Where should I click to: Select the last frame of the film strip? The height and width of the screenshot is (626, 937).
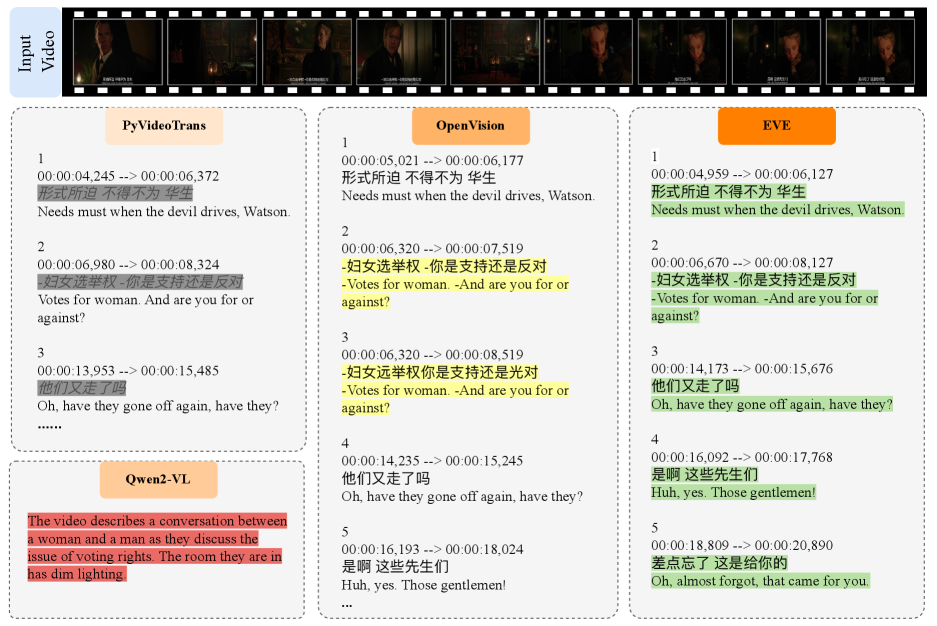point(871,52)
